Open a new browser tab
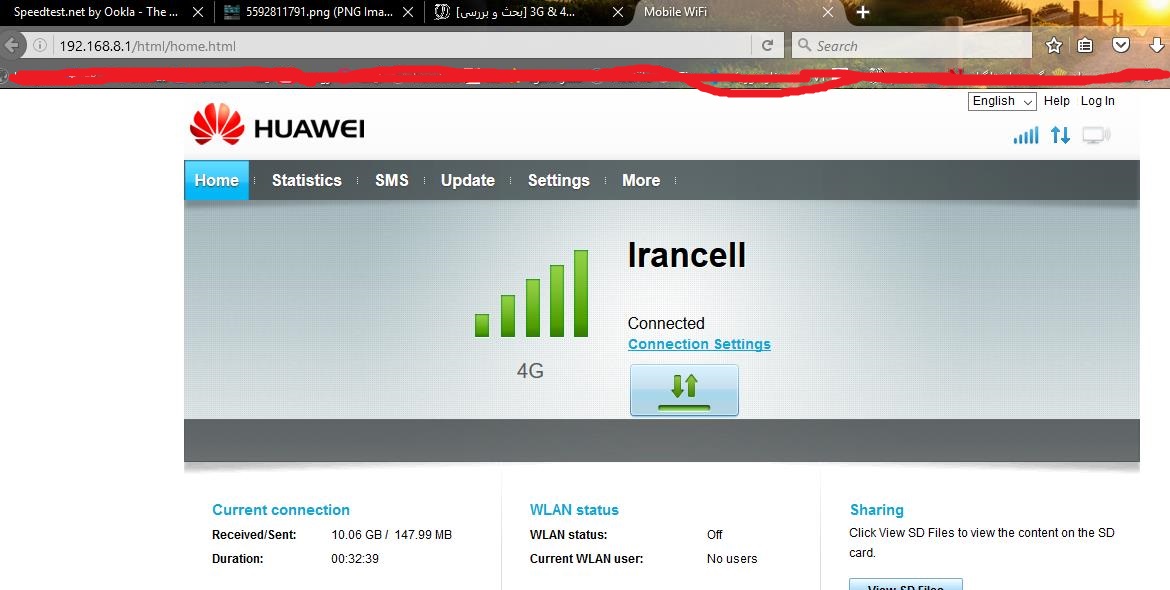 click(x=863, y=12)
